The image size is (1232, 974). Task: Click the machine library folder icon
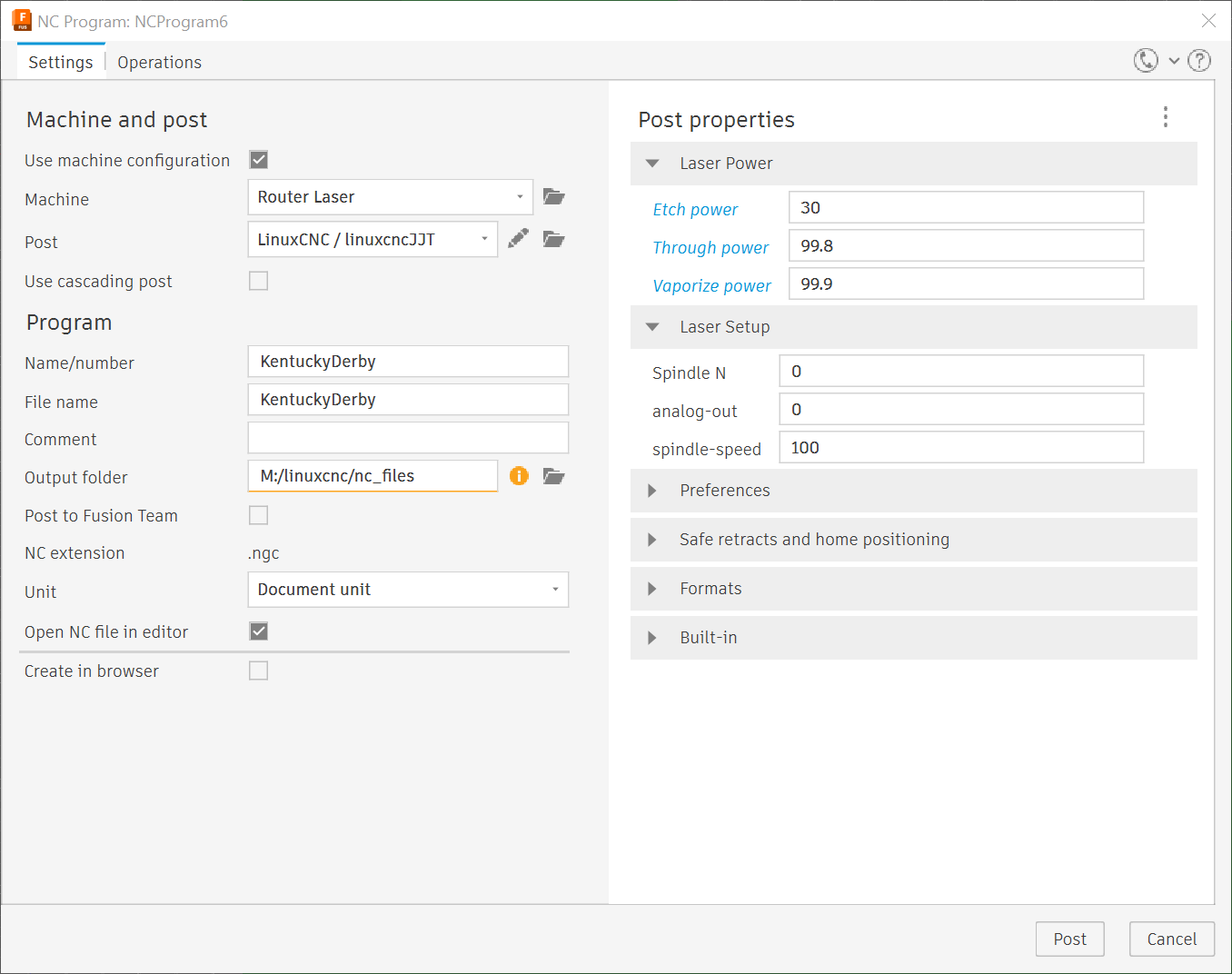click(553, 197)
